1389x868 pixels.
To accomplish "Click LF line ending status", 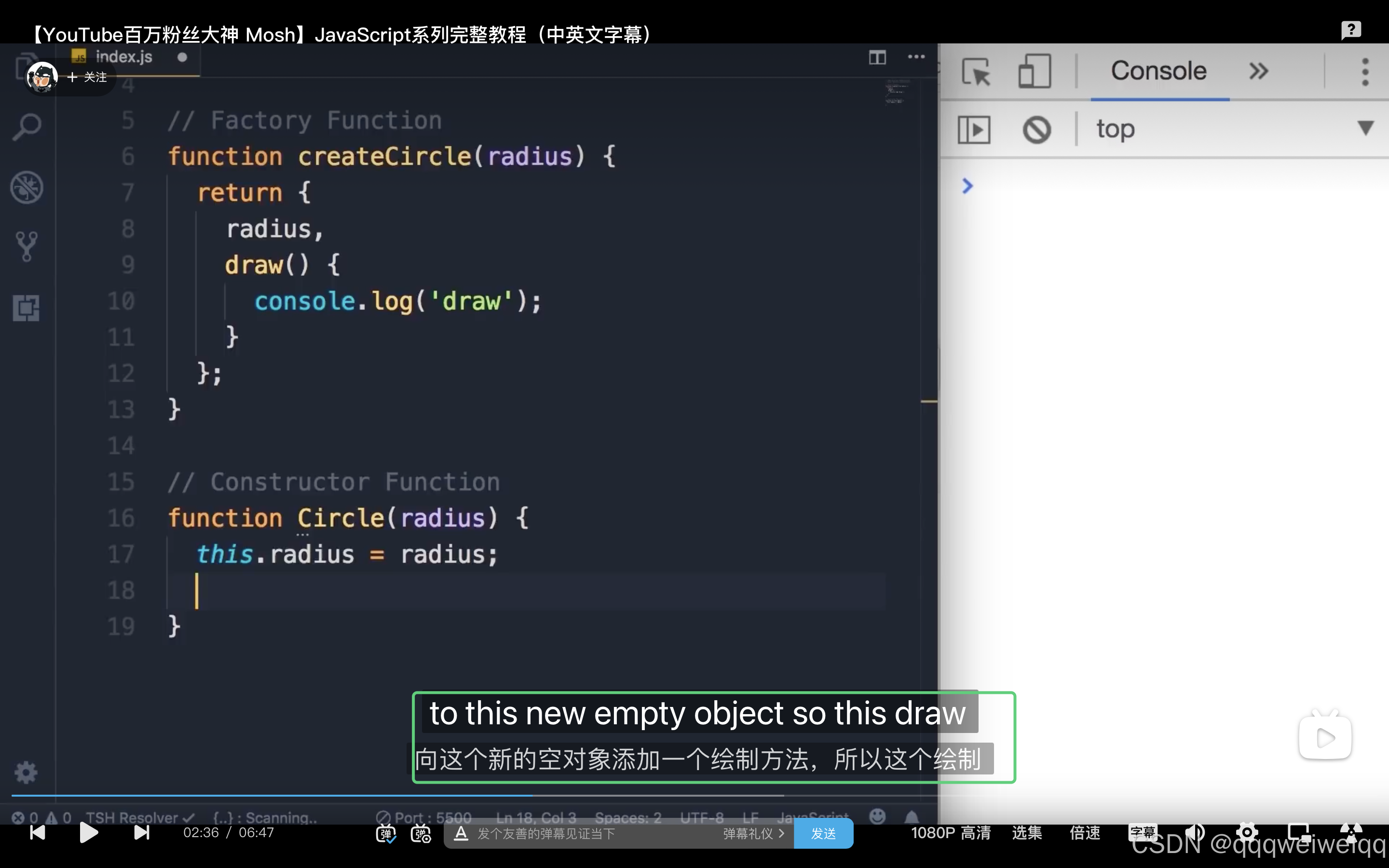I will (750, 817).
